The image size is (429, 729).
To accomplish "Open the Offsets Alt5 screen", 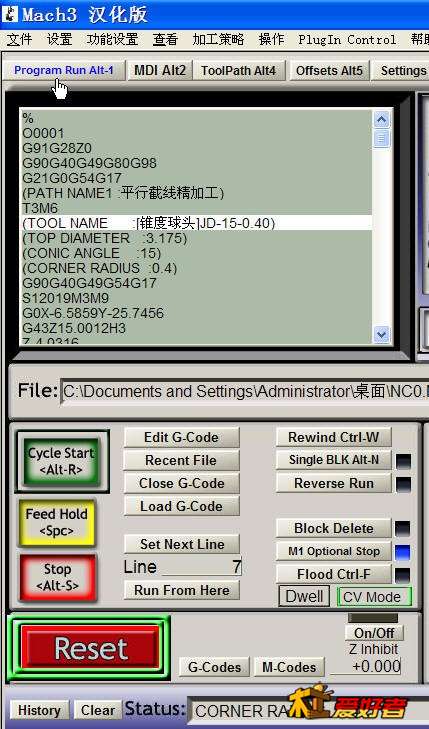I will pos(329,71).
